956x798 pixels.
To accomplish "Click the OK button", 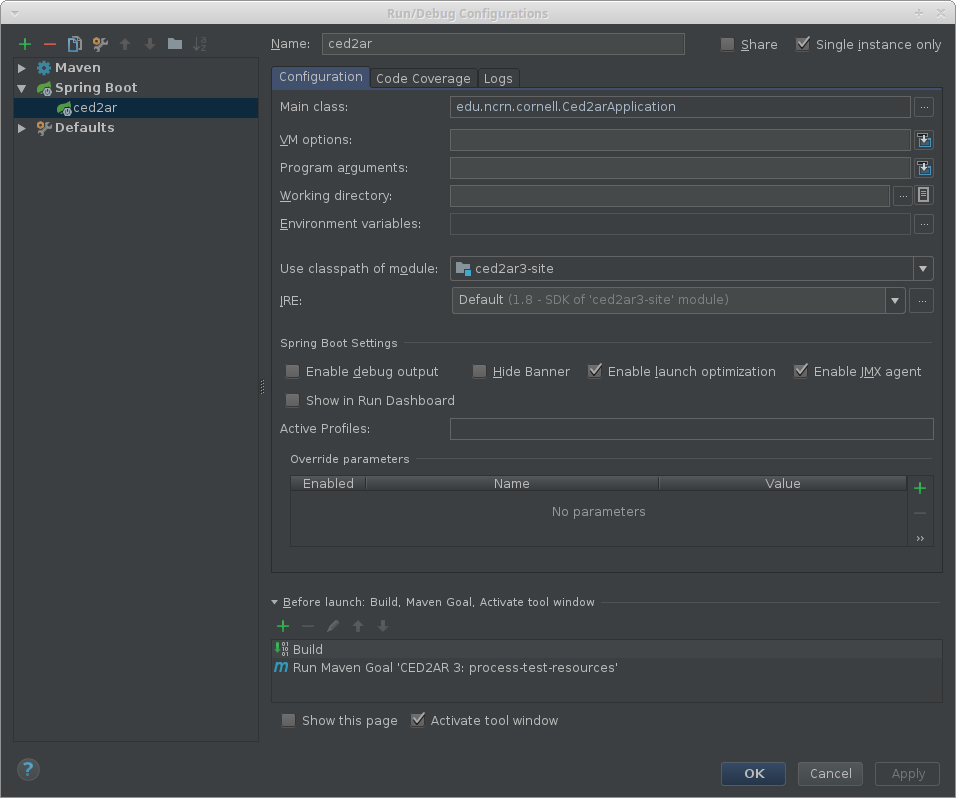I will pos(754,774).
